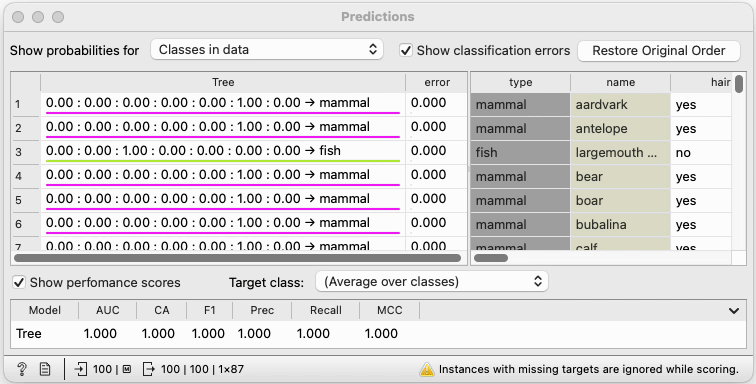Open the help question mark icon
The height and width of the screenshot is (384, 756).
[22, 370]
